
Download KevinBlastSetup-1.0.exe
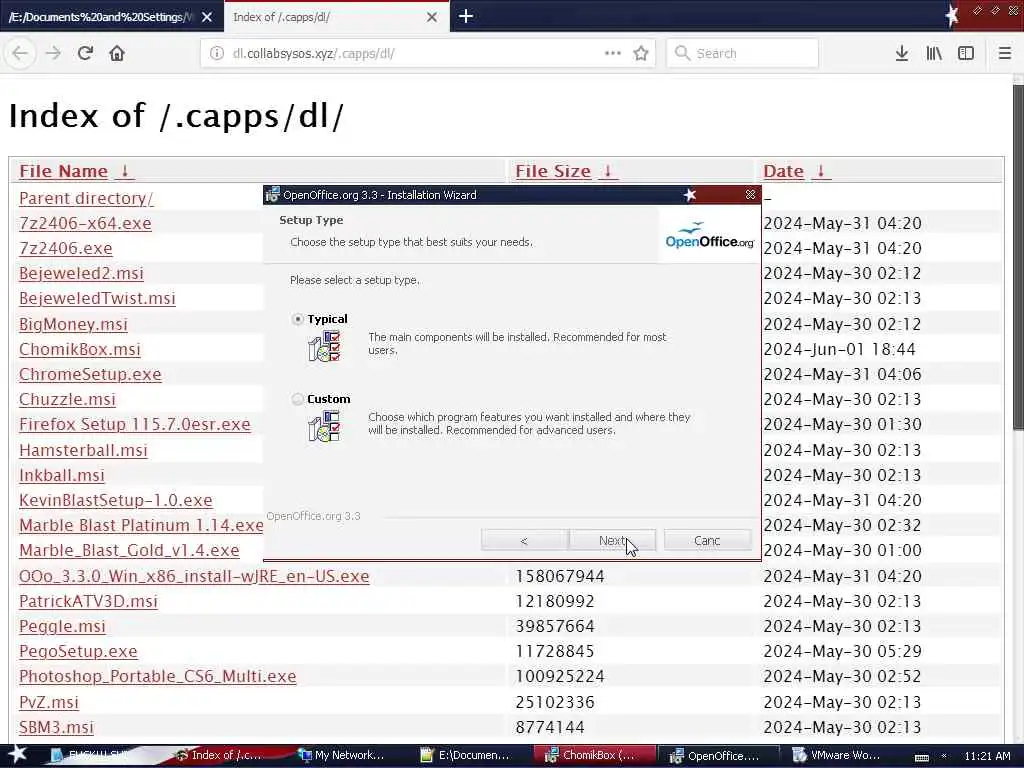coord(116,500)
